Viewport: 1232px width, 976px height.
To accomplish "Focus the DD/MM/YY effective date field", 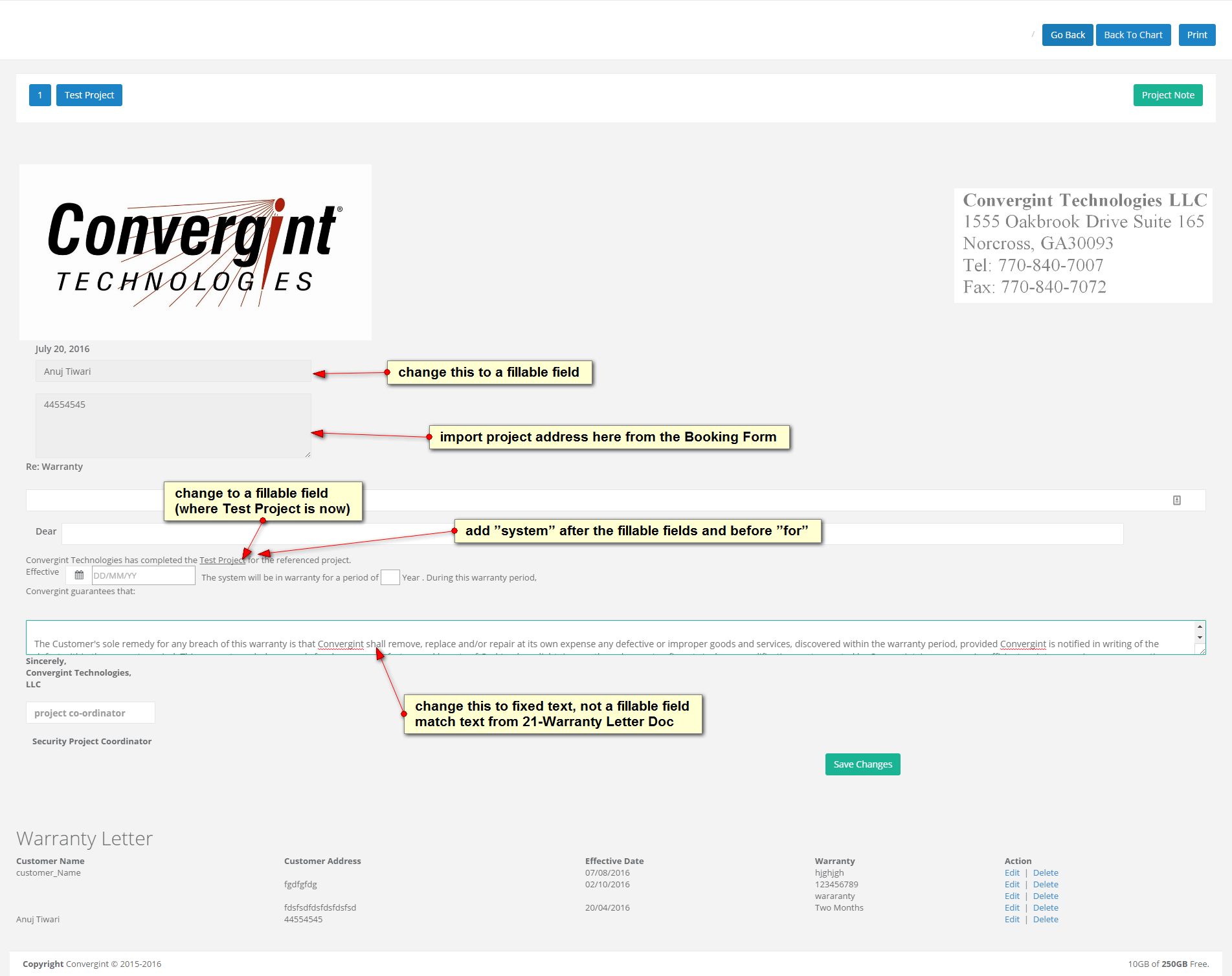I will (143, 575).
